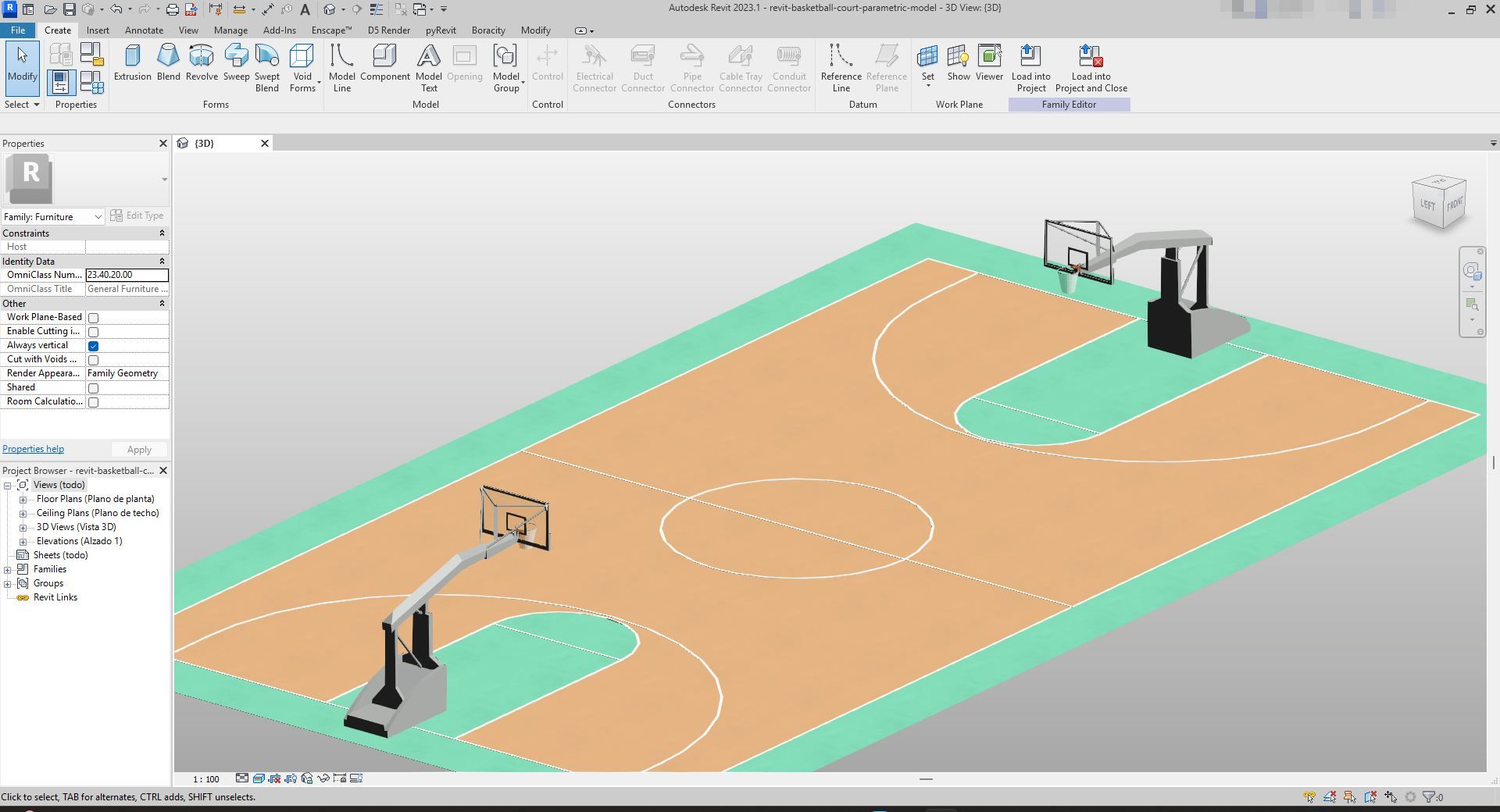
Task: Start the Swept Blend tool
Action: tap(266, 68)
